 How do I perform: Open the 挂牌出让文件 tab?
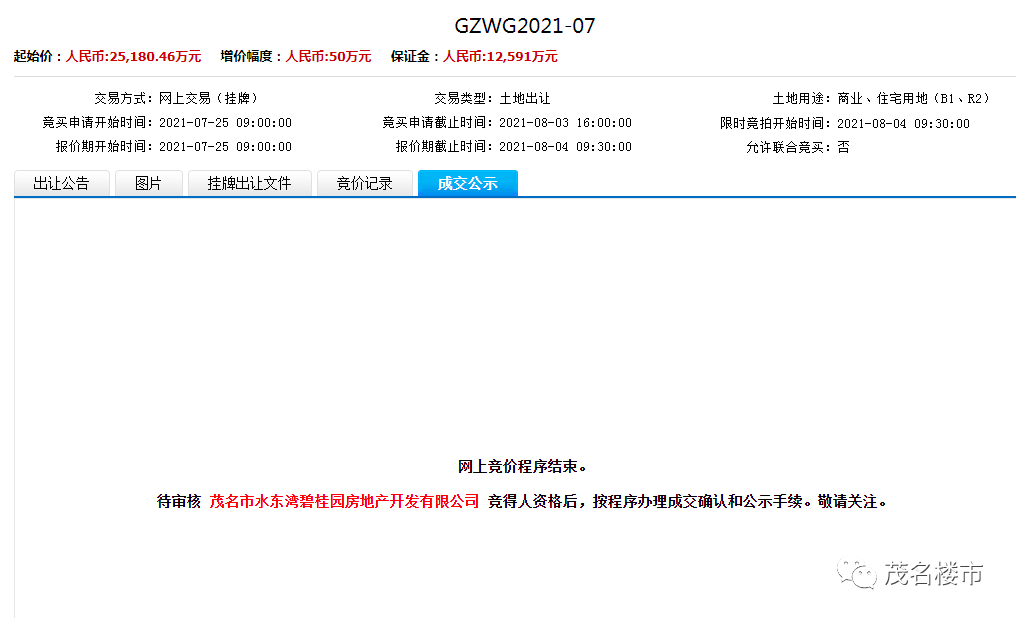click(249, 183)
